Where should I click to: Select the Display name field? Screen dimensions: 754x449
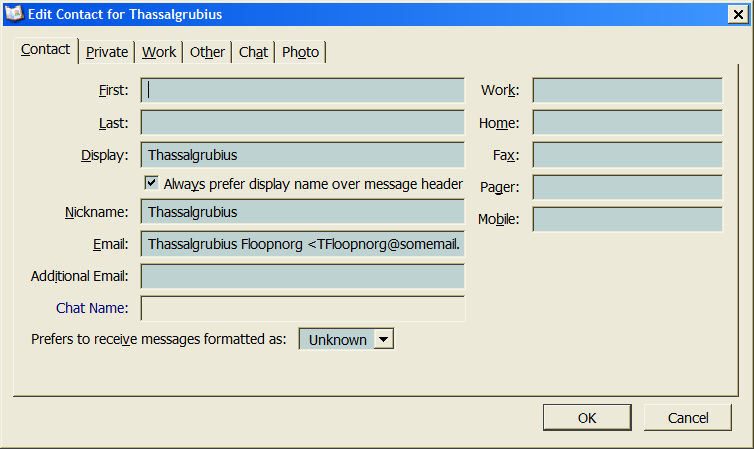[x=303, y=155]
